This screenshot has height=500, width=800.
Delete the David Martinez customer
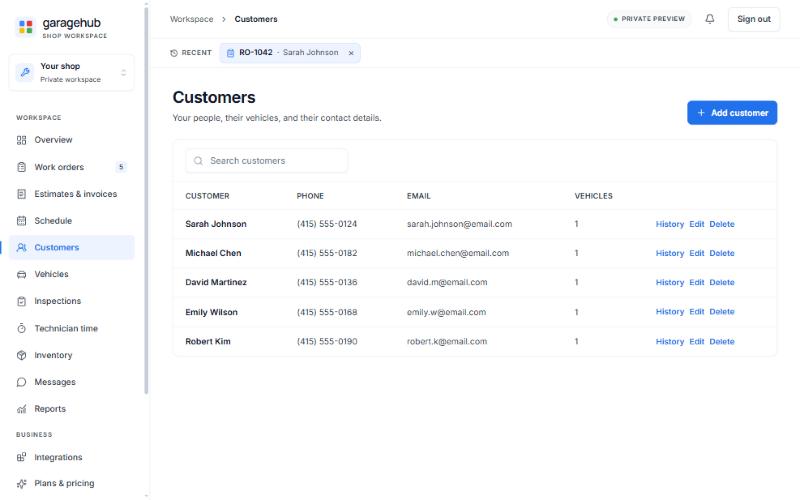[x=722, y=282]
